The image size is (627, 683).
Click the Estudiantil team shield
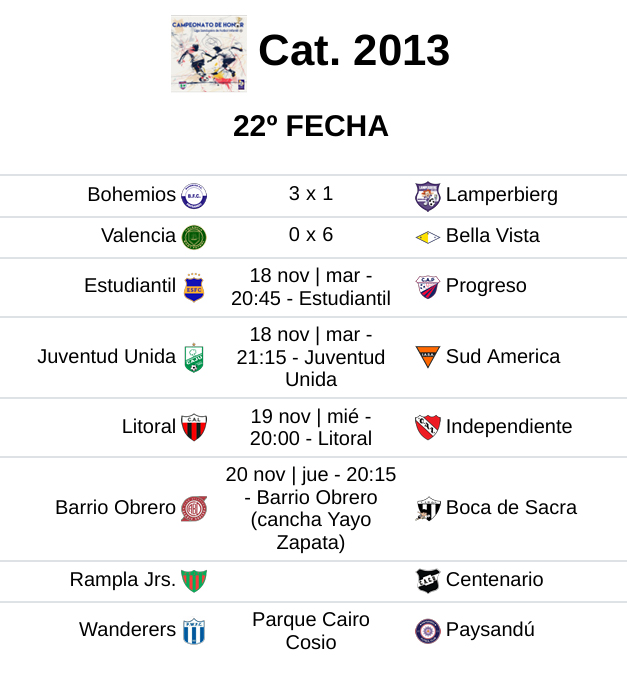[x=194, y=288]
